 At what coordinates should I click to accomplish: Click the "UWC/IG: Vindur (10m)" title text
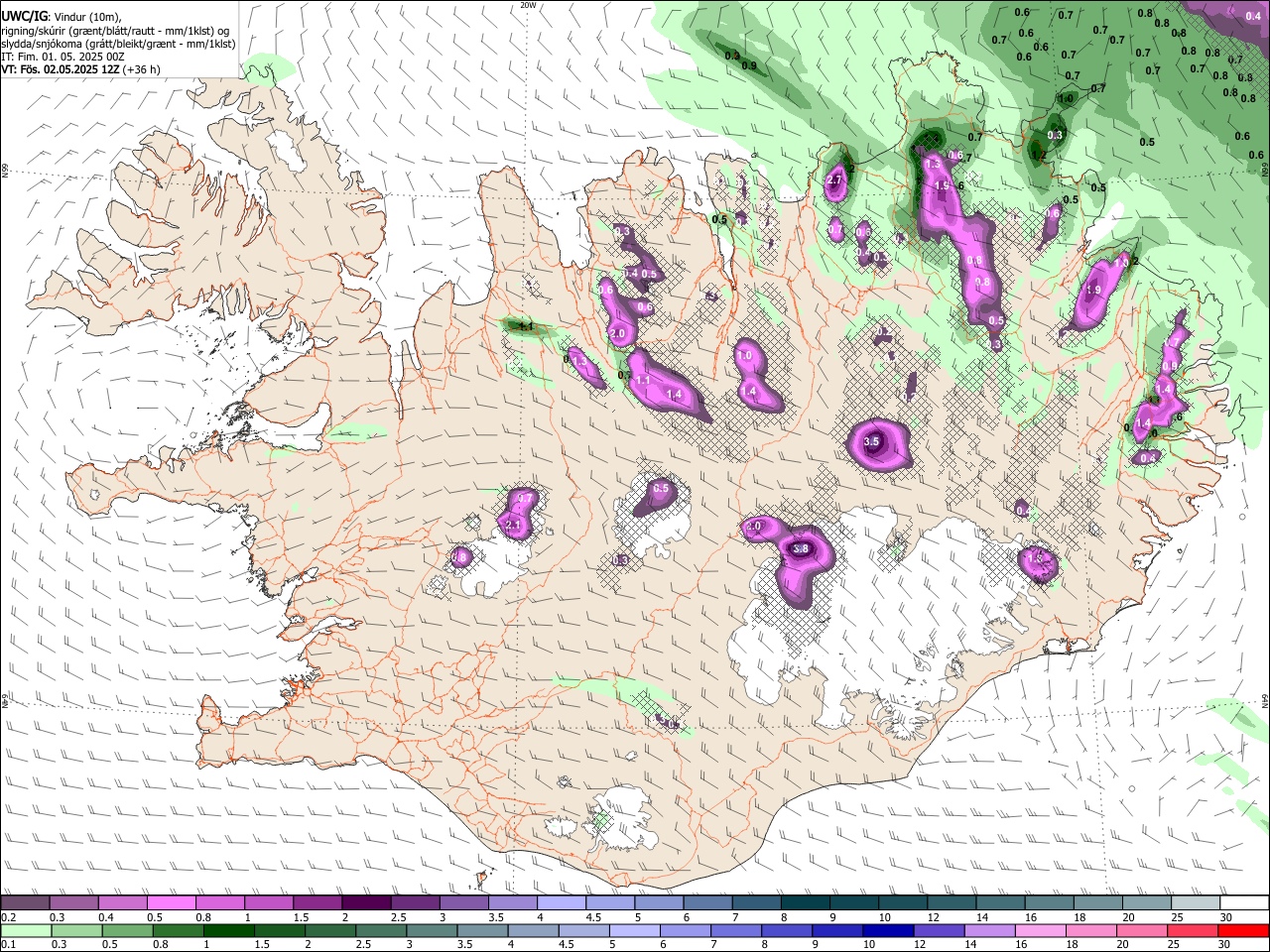pyautogui.click(x=61, y=16)
